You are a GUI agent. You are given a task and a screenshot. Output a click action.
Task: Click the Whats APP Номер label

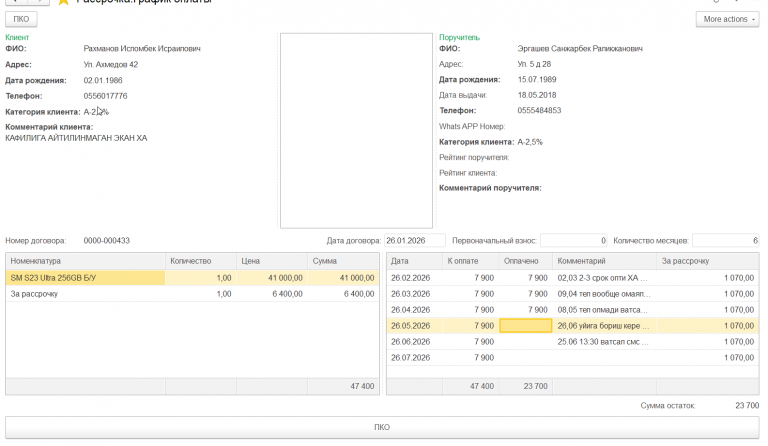pyautogui.click(x=472, y=126)
